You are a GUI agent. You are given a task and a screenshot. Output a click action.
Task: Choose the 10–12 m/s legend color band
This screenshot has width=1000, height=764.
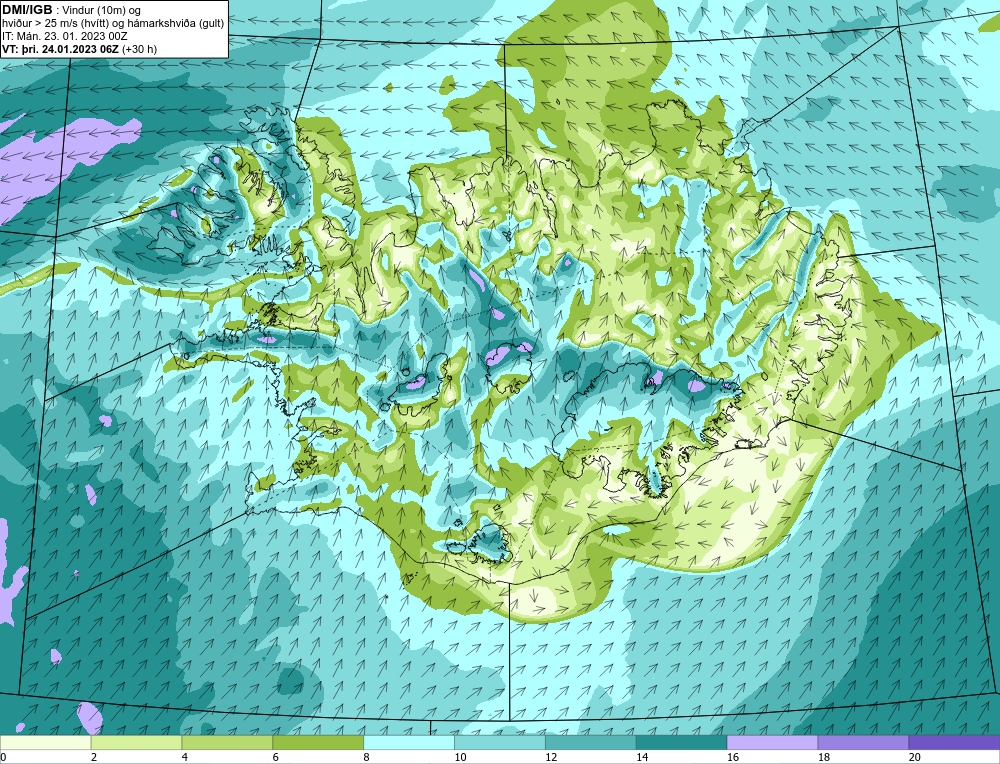pos(499,743)
